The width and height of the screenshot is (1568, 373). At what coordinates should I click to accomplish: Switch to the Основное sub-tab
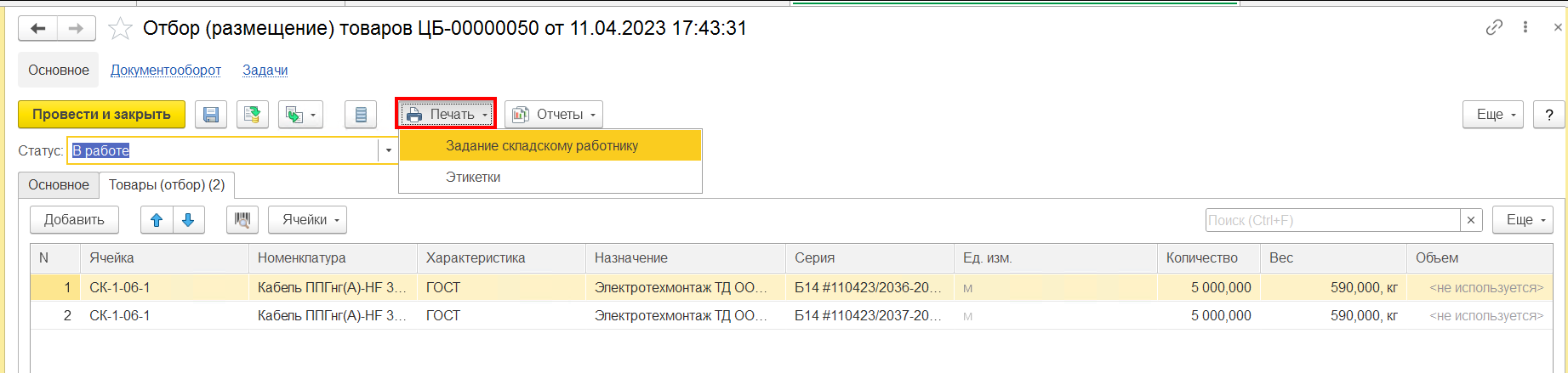click(59, 185)
